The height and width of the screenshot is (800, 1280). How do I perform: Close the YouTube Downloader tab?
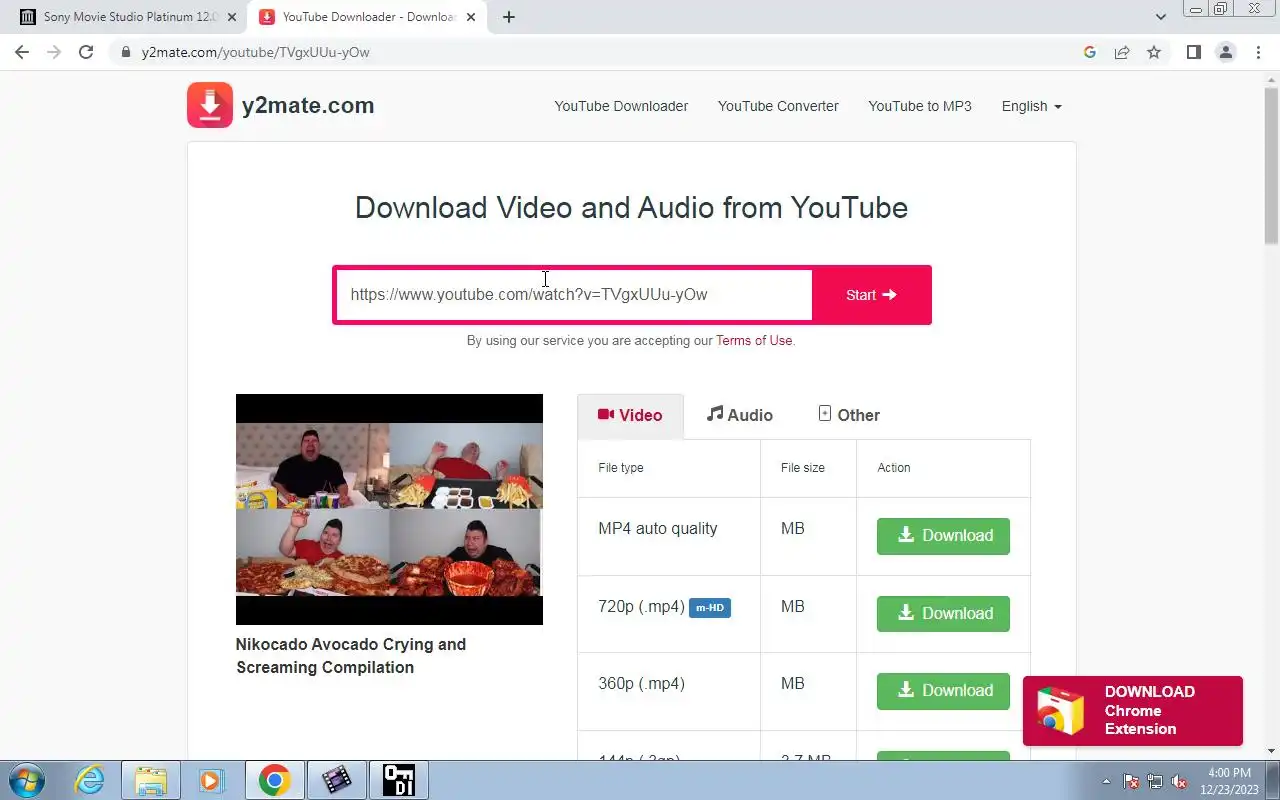coord(471,17)
